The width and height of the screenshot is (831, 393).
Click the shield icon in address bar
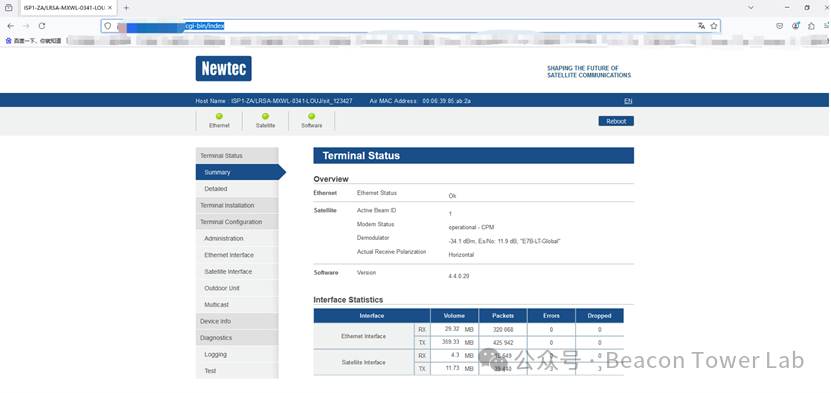(108, 25)
